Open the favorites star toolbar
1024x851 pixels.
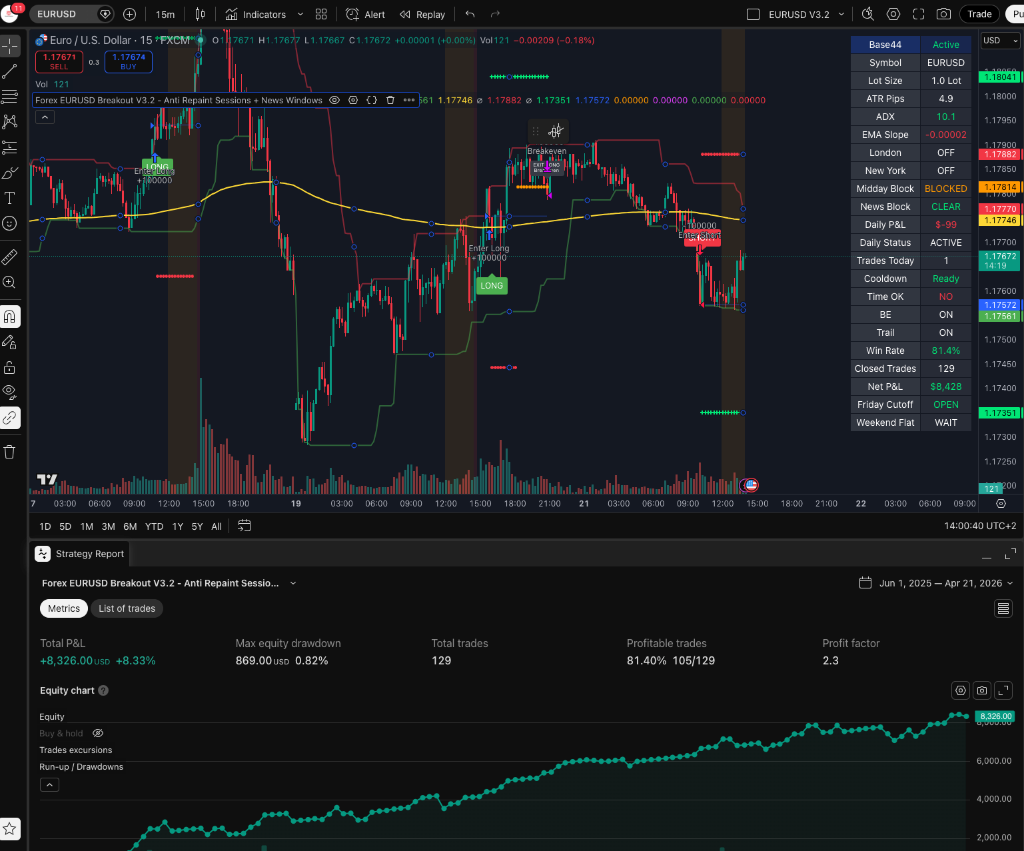point(10,829)
